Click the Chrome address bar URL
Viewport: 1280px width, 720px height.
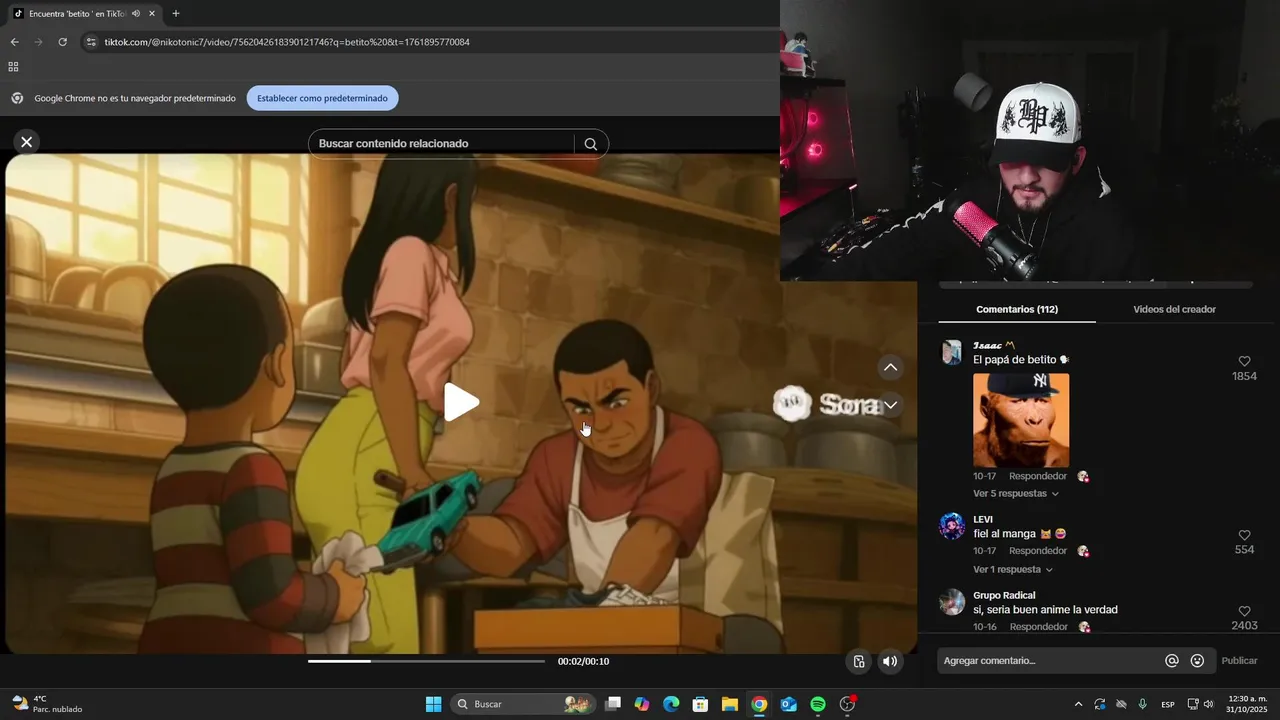[x=287, y=42]
